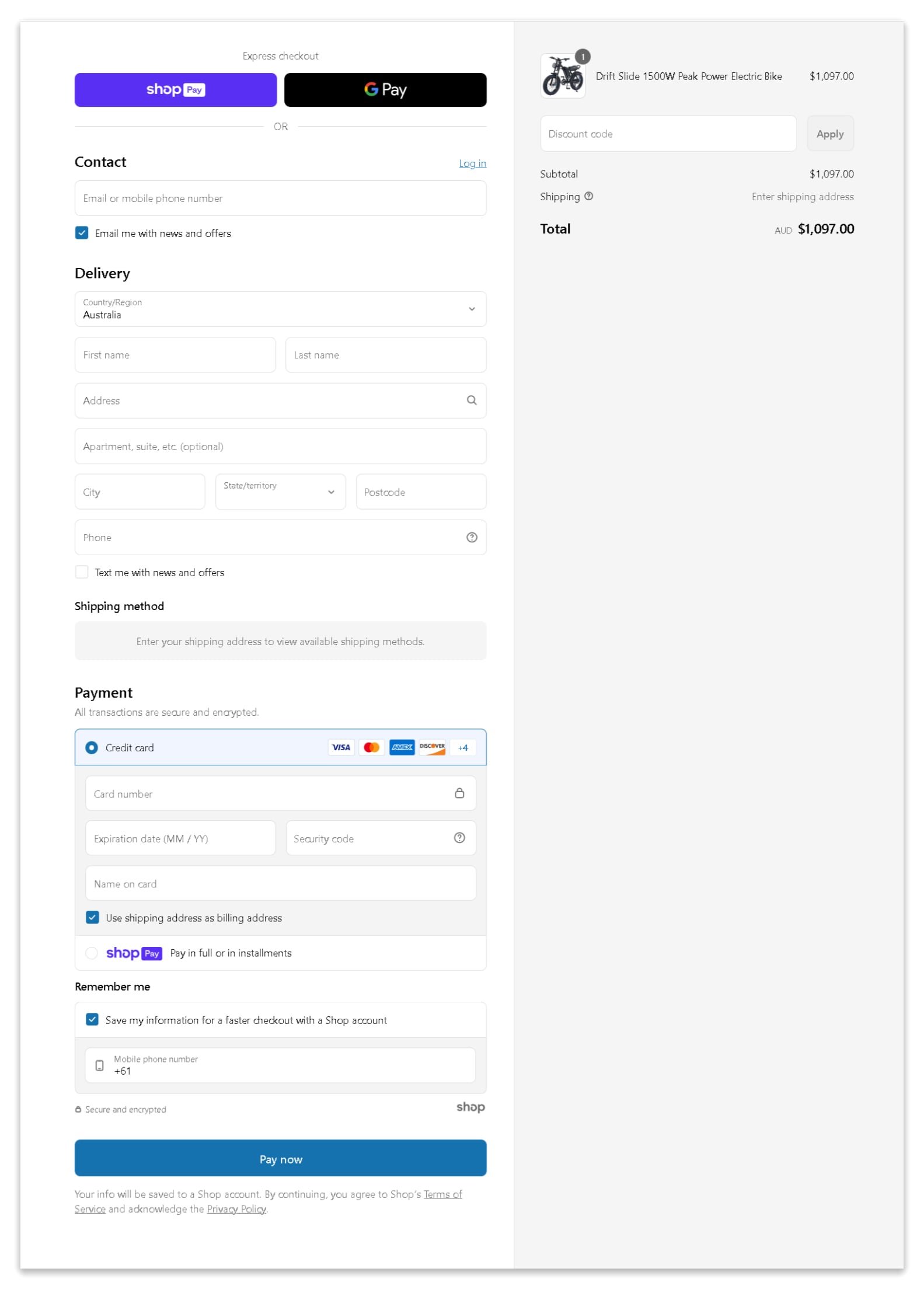Pay with the Shop Pay express button
The width and height of the screenshot is (924, 1289).
(x=175, y=90)
